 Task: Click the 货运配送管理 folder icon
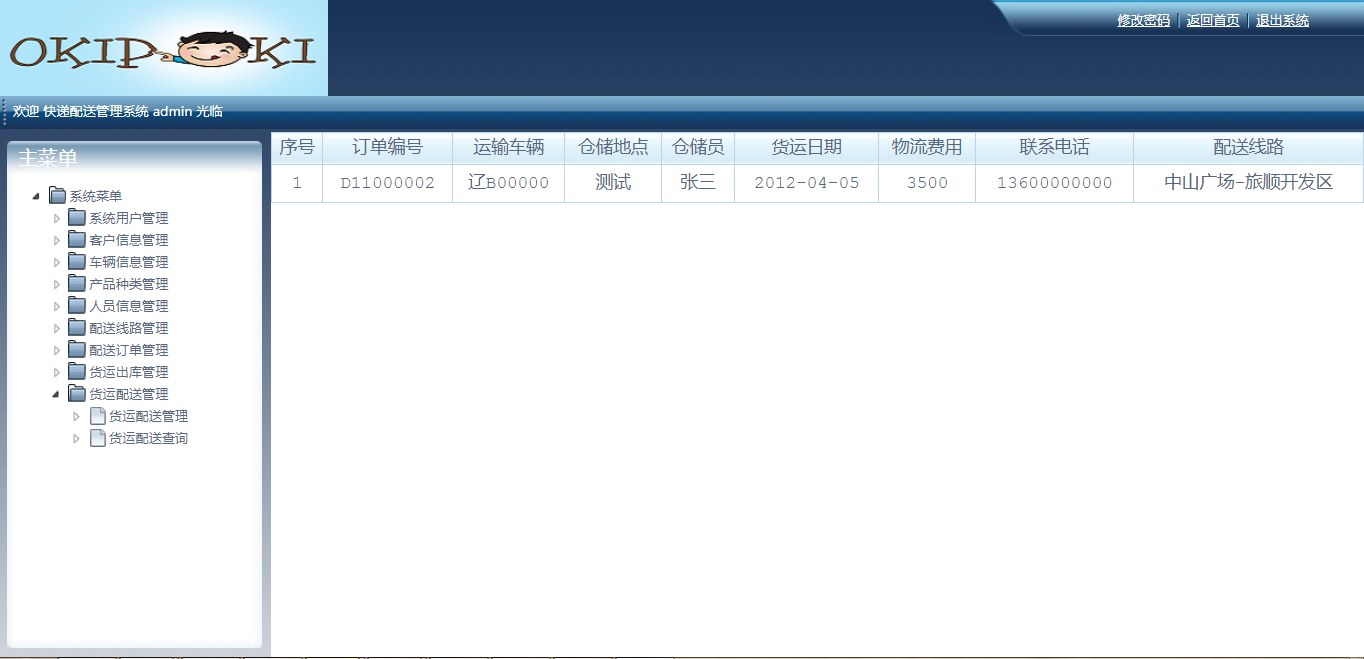[77, 394]
